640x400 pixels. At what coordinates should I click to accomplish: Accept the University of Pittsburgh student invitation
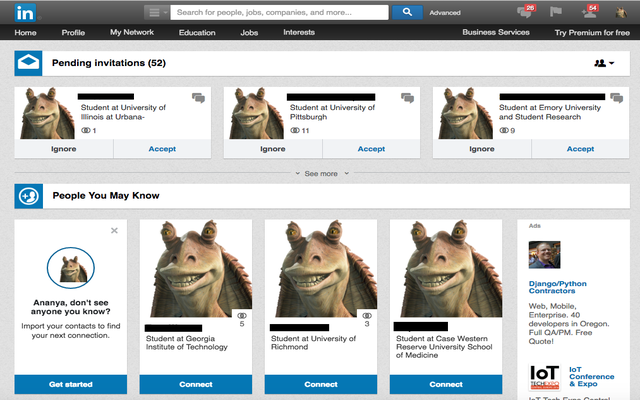click(371, 149)
